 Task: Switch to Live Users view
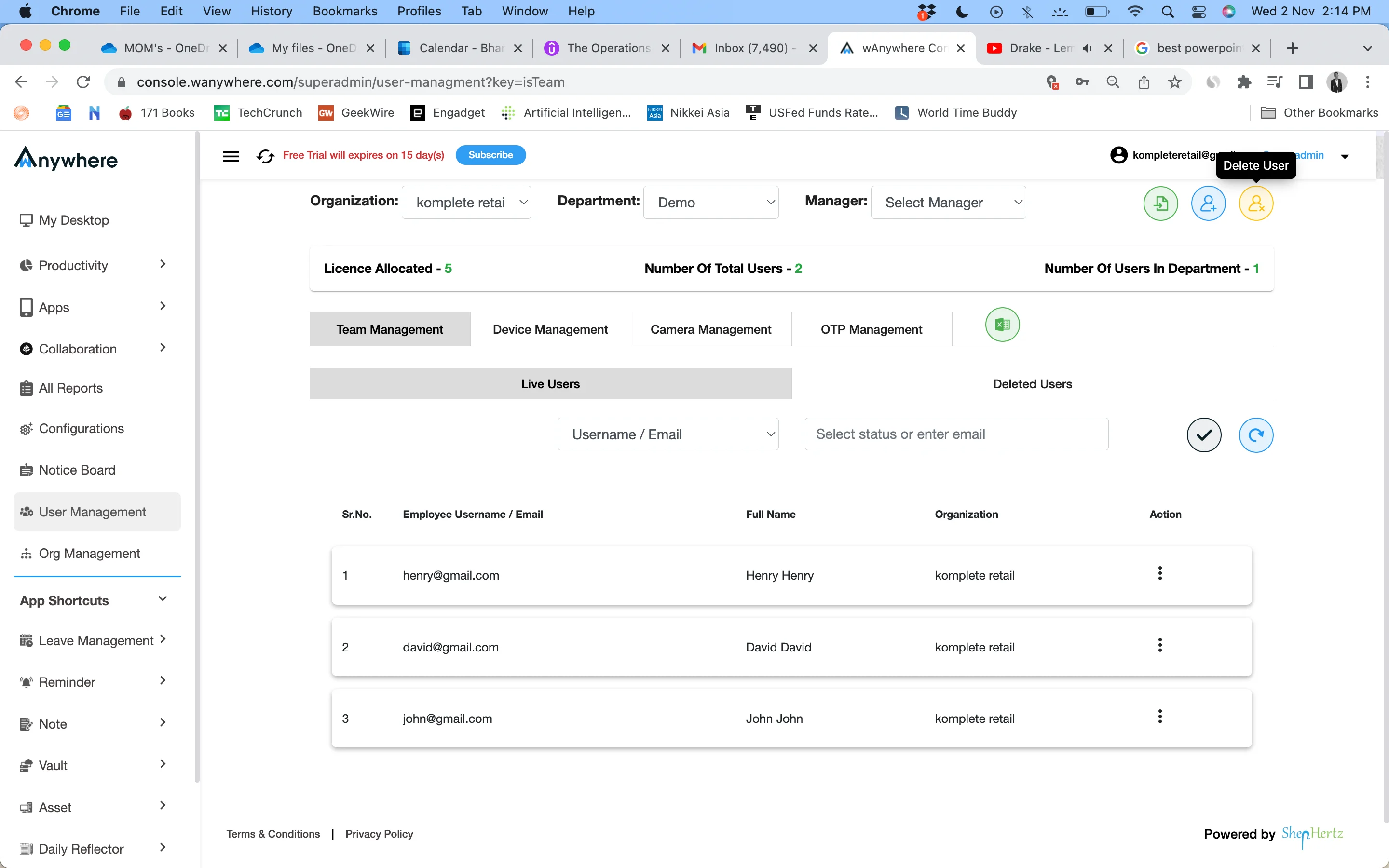550,383
